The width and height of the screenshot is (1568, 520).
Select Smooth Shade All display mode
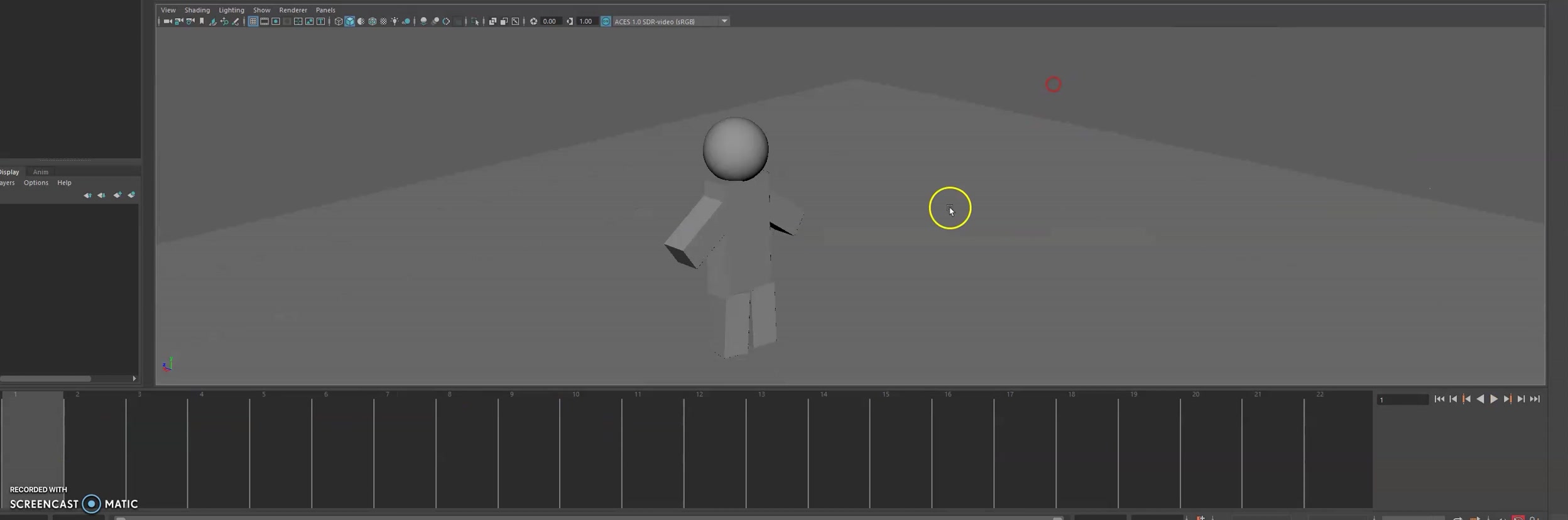coord(350,21)
